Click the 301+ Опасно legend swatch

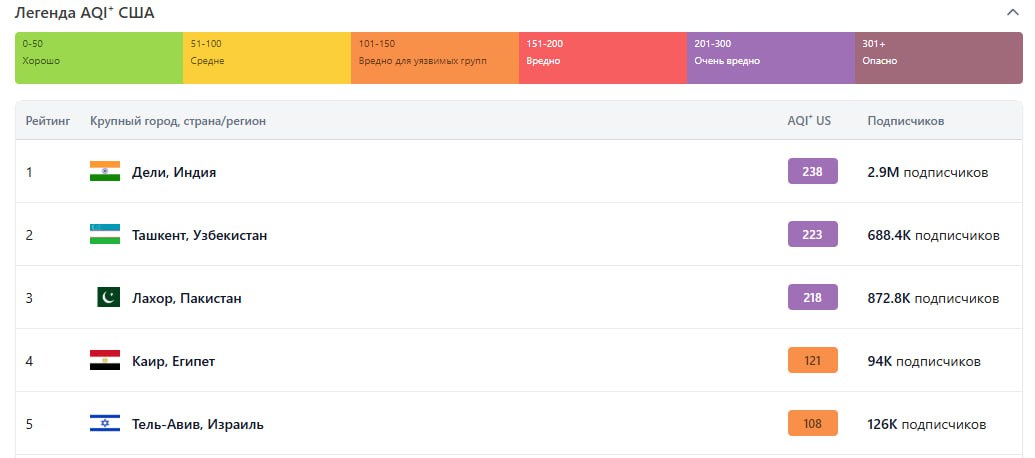(x=938, y=58)
